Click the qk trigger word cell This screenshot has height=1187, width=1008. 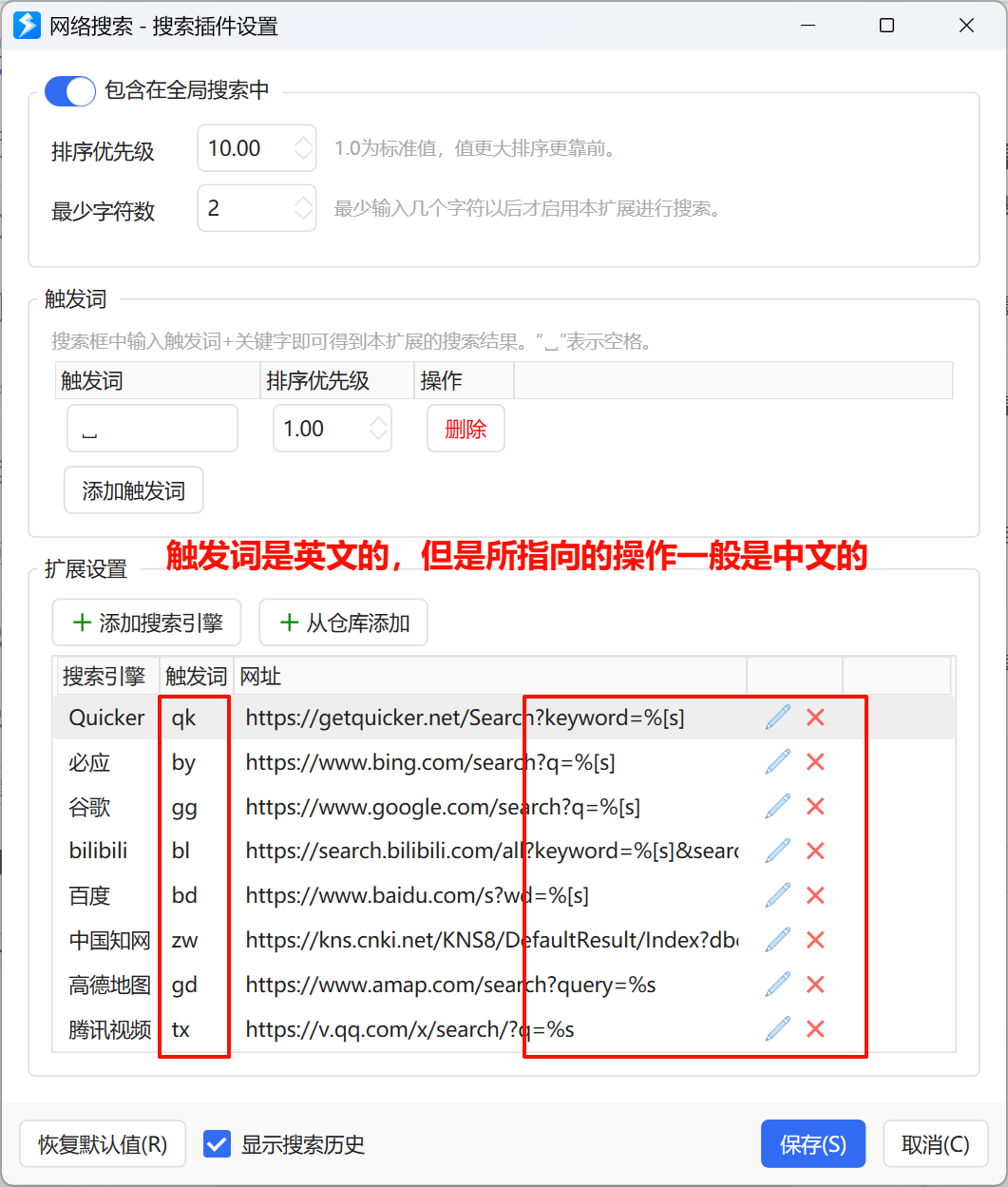pyautogui.click(x=183, y=718)
